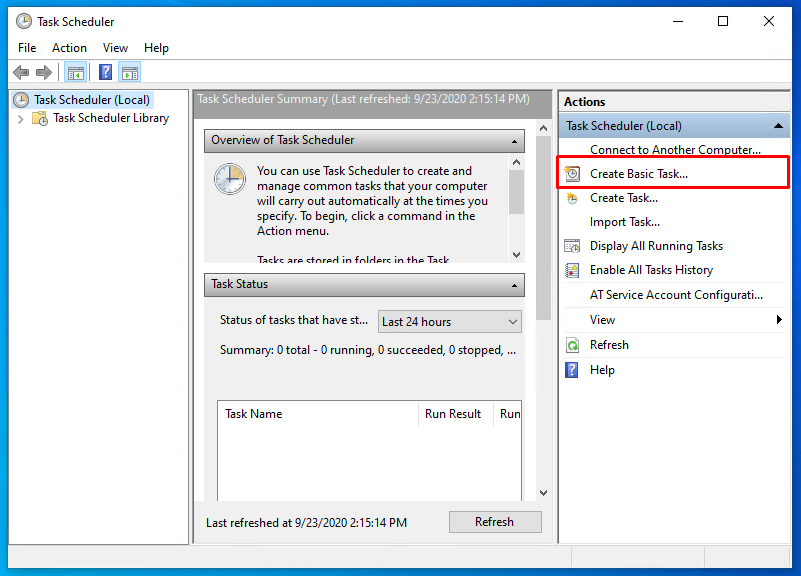
Task: Click the blue Help icon in Actions
Action: (572, 370)
